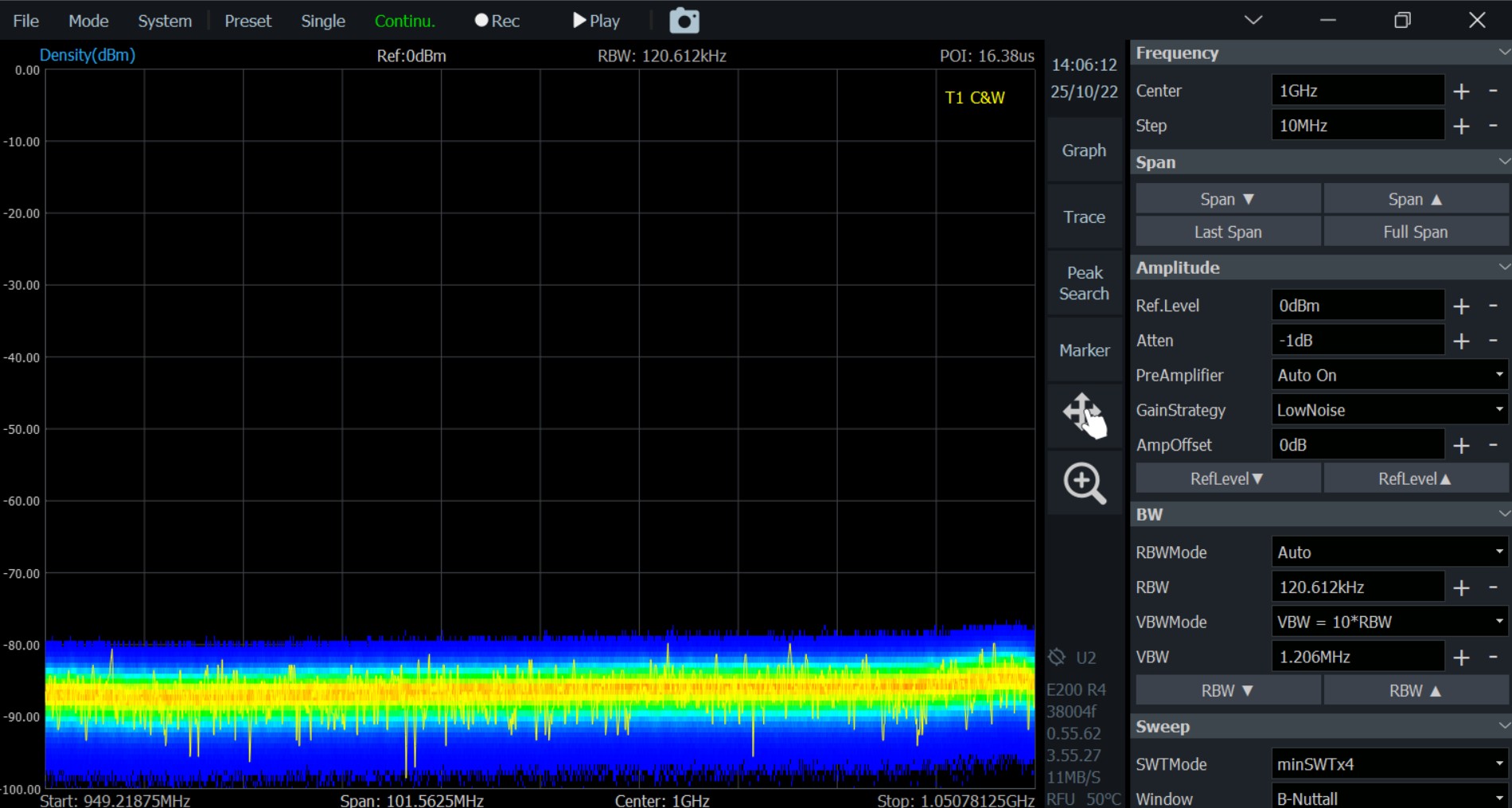Open the PreAmplifier dropdown
The width and height of the screenshot is (1512, 808).
pyautogui.click(x=1389, y=375)
